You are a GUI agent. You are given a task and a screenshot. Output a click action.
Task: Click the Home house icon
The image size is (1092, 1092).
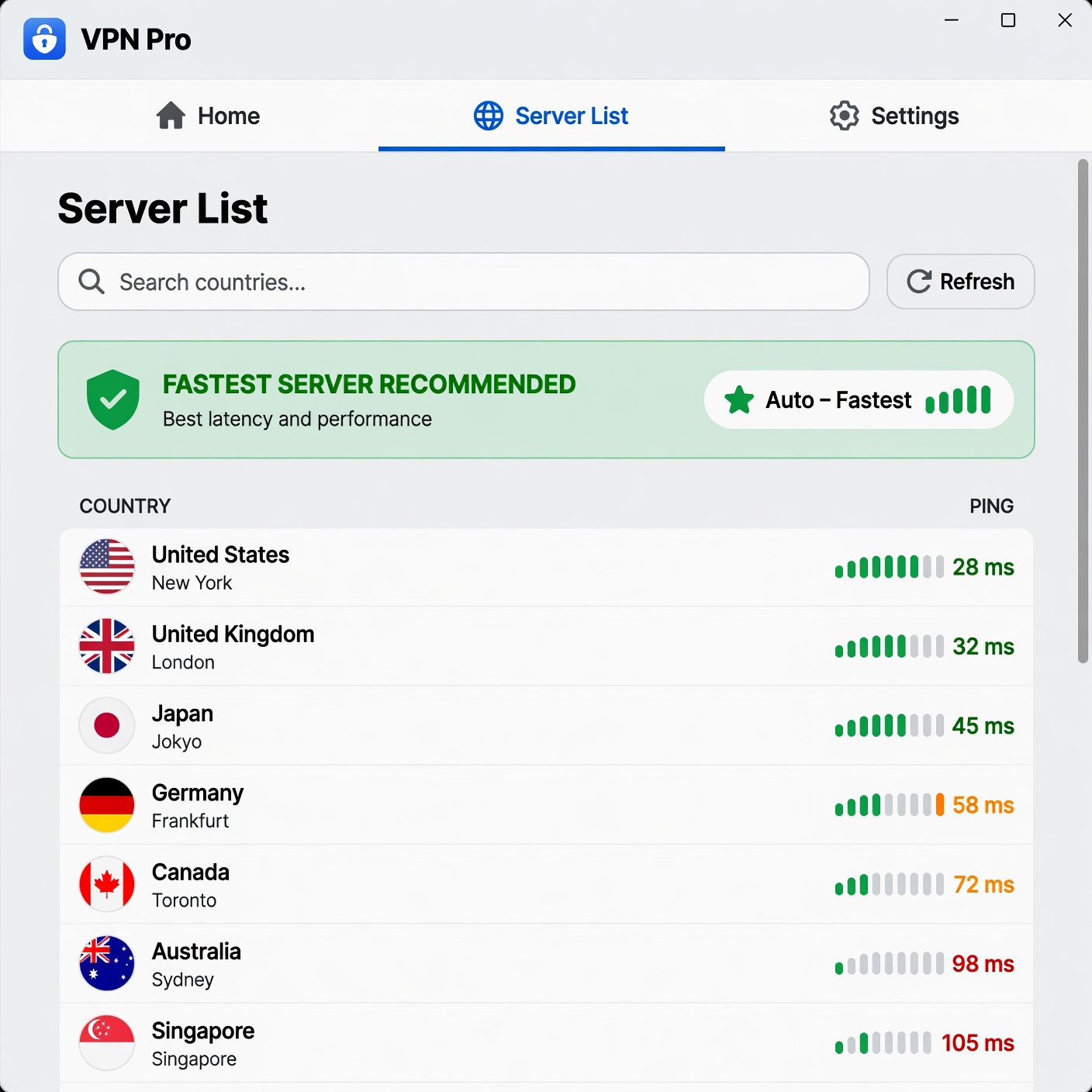(171, 116)
